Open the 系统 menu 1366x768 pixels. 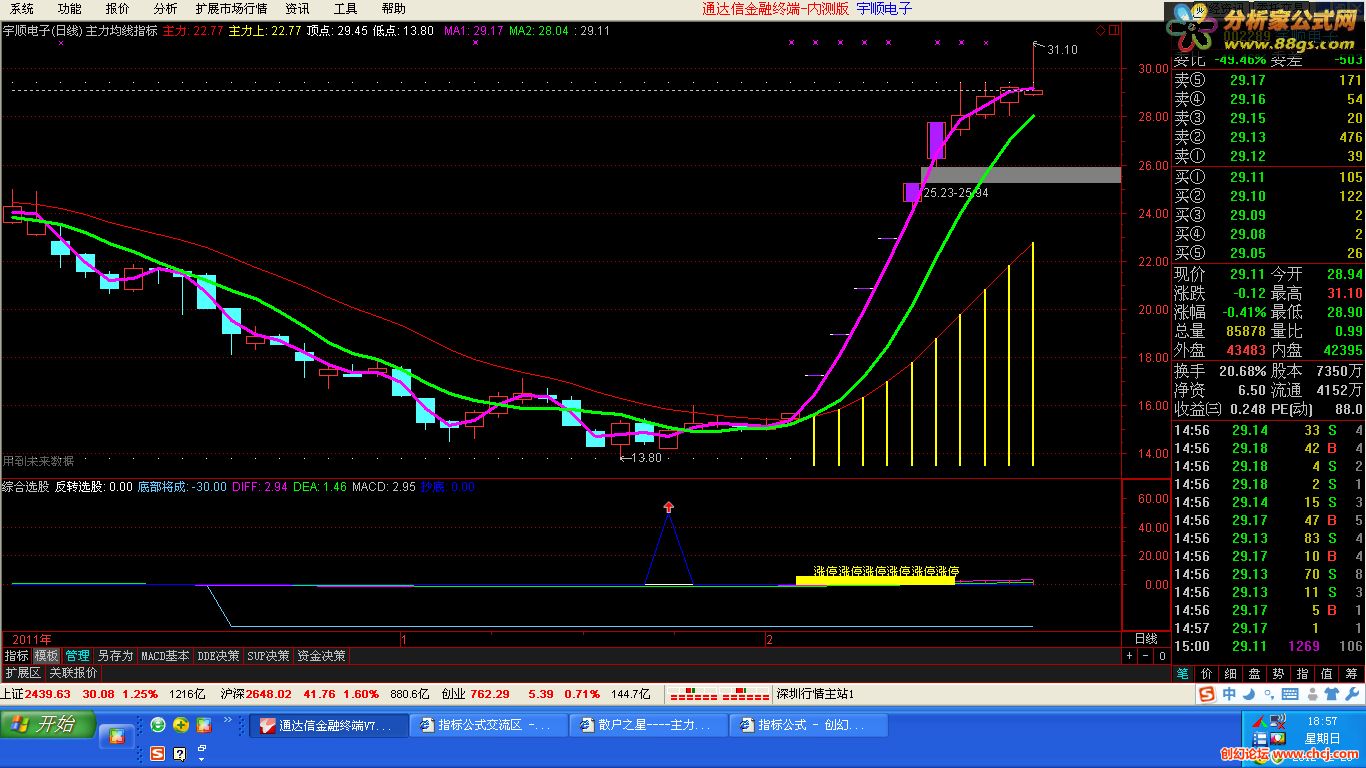[20, 8]
